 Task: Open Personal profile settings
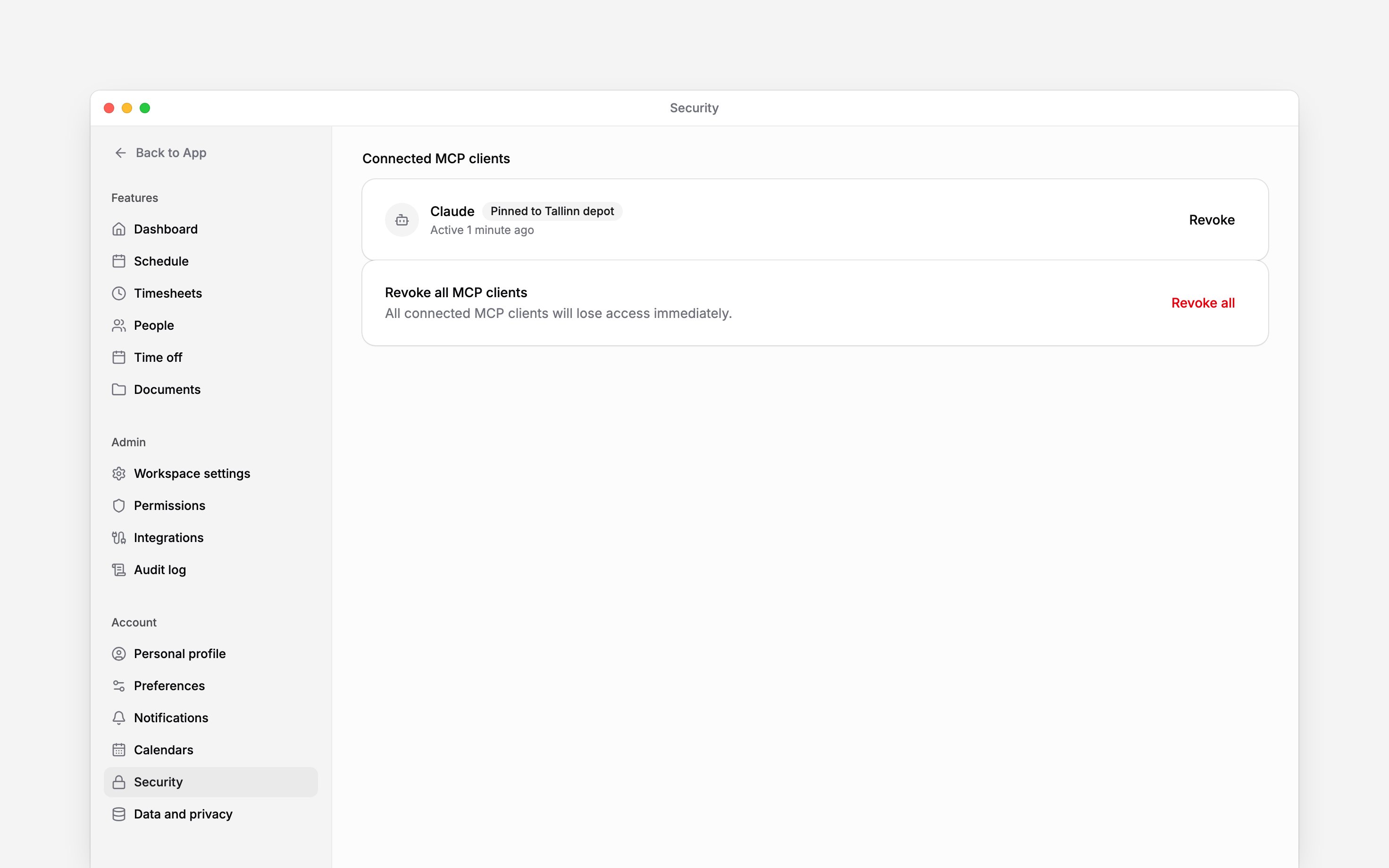click(210, 654)
